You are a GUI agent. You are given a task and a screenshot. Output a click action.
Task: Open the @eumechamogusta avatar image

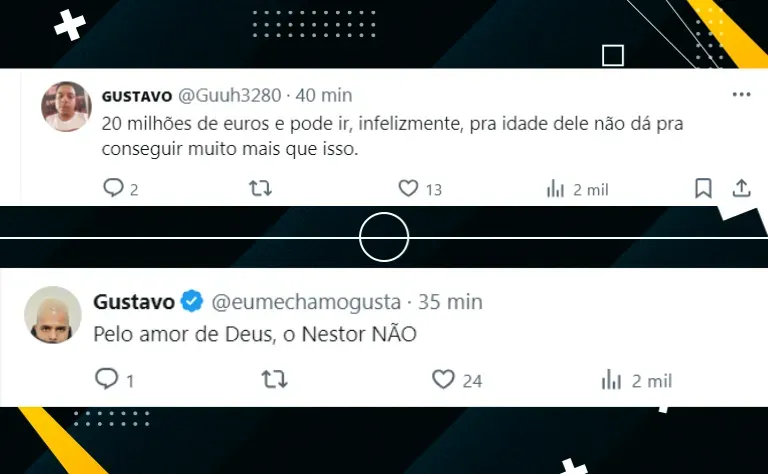point(52,315)
